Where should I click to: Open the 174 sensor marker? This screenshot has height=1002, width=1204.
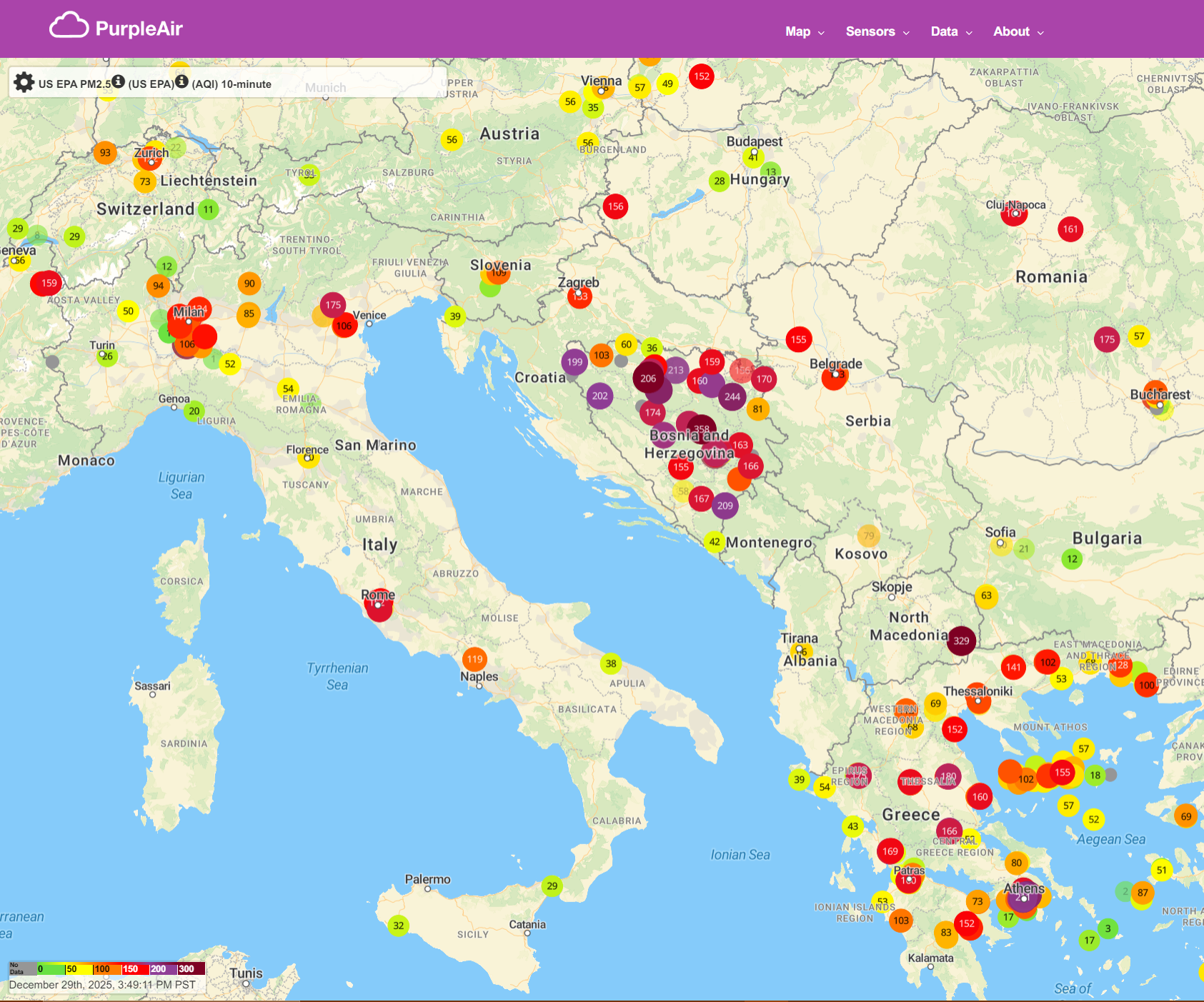click(653, 413)
